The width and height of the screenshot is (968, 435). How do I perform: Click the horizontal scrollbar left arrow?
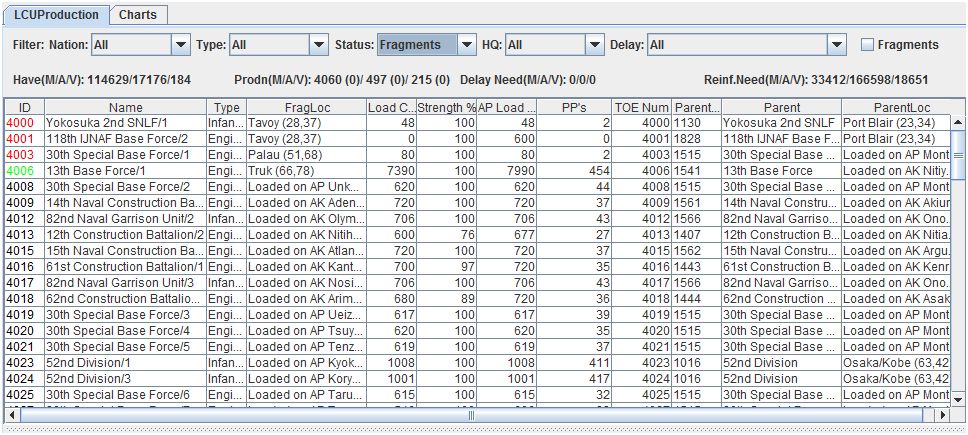click(12, 415)
